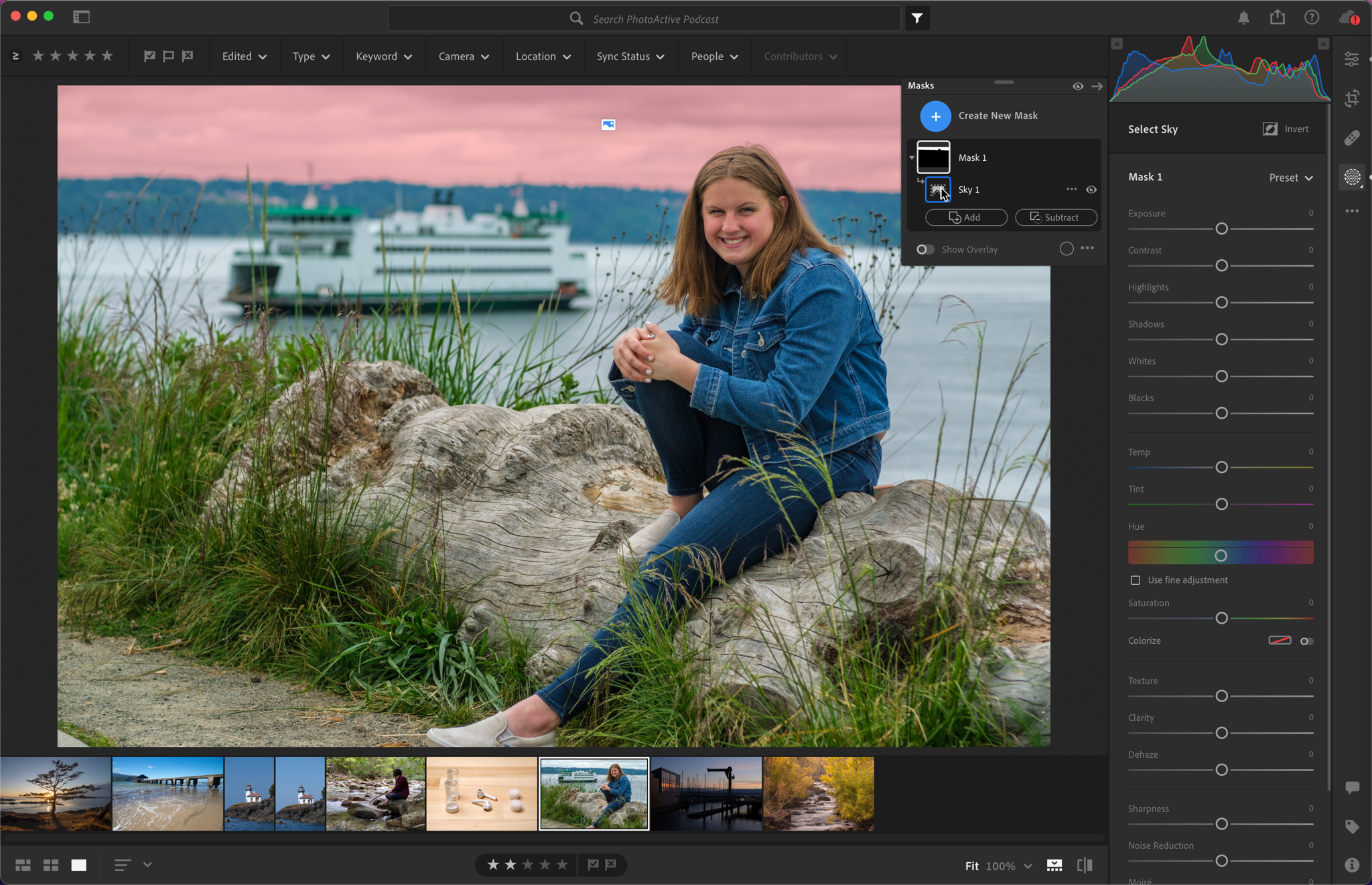The image size is (1372, 885).
Task: Toggle the left panel sidebar icon
Action: pos(81,17)
